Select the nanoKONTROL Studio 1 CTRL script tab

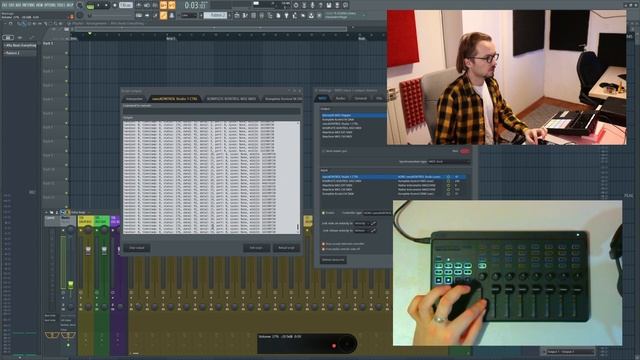[x=174, y=99]
